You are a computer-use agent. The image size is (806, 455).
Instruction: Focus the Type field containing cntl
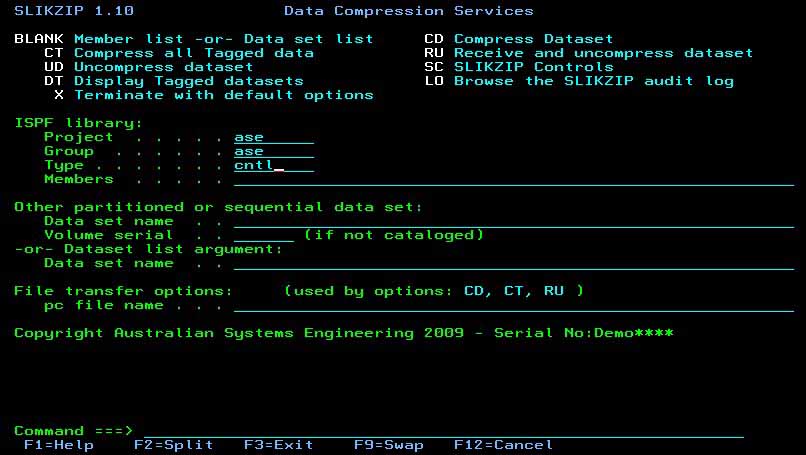pos(273,165)
